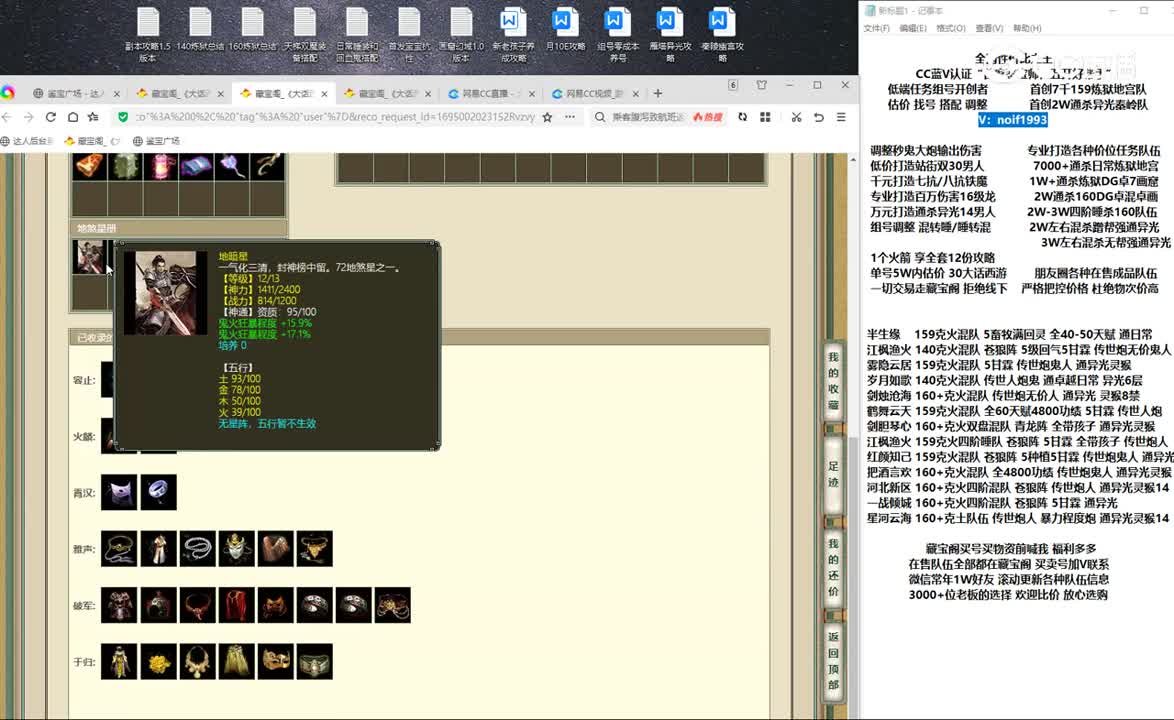Click the skin shirt icon in browser title bar

click(x=761, y=85)
